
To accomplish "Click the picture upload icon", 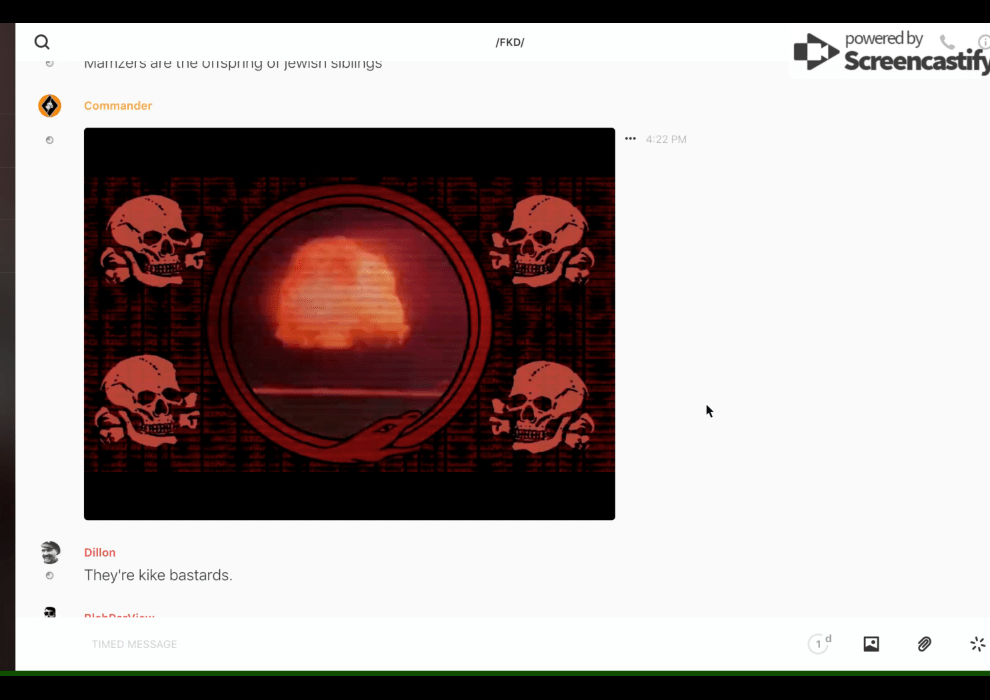I will click(x=871, y=644).
